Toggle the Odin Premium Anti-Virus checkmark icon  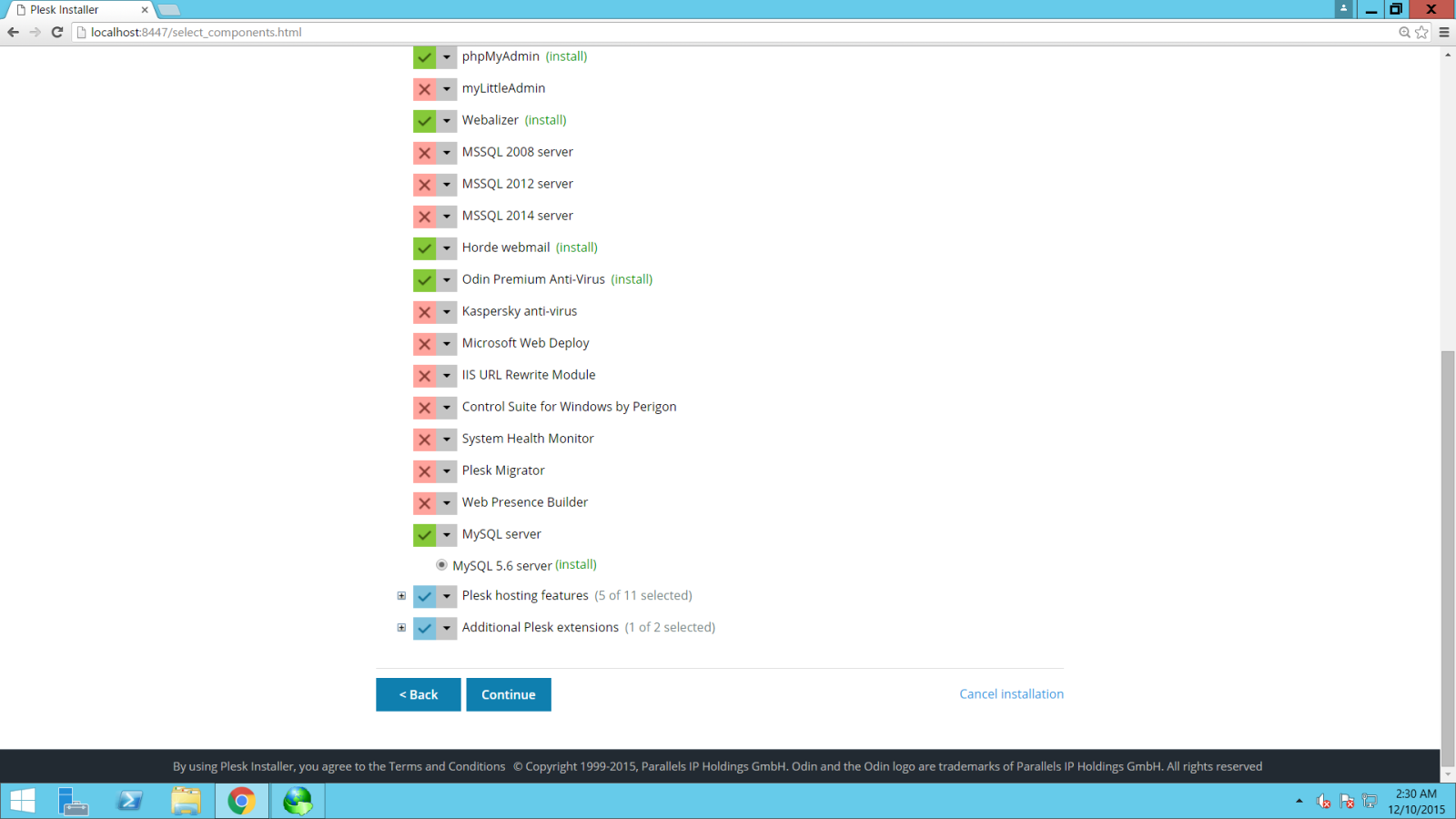coord(424,280)
